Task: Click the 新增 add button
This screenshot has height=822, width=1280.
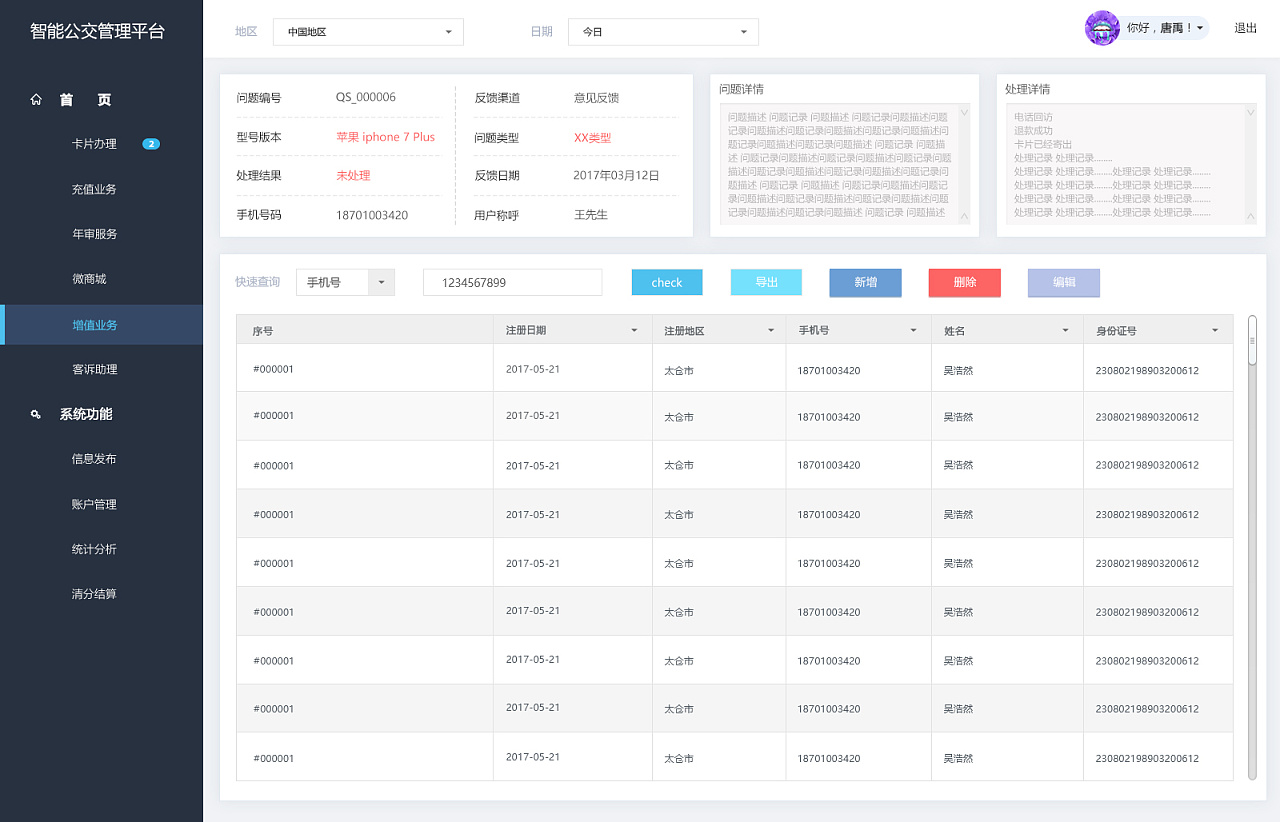Action: (x=864, y=282)
